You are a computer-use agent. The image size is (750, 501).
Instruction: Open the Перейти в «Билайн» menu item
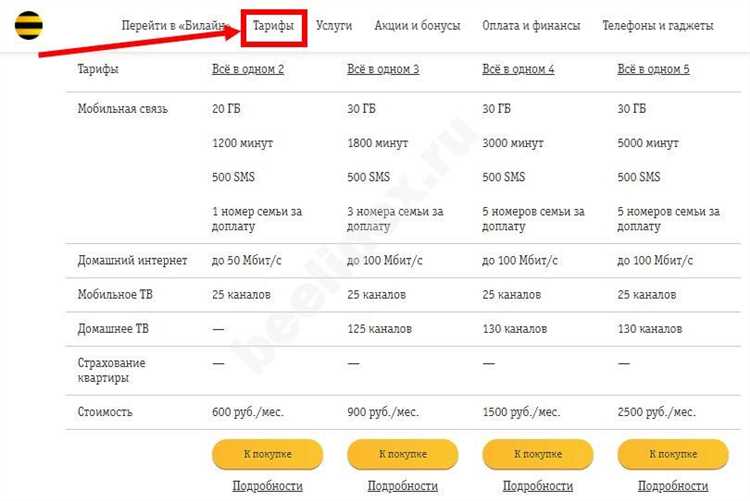click(175, 25)
